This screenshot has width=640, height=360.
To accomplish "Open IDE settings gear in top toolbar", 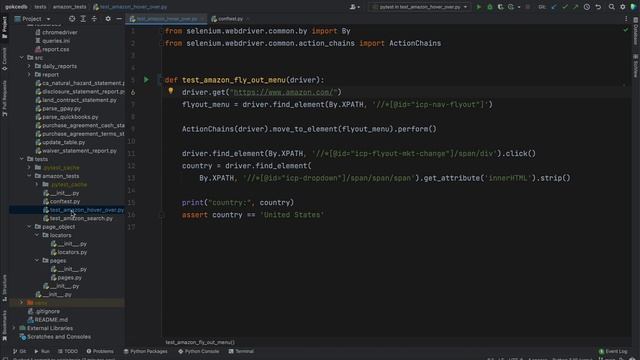I will tap(622, 7).
